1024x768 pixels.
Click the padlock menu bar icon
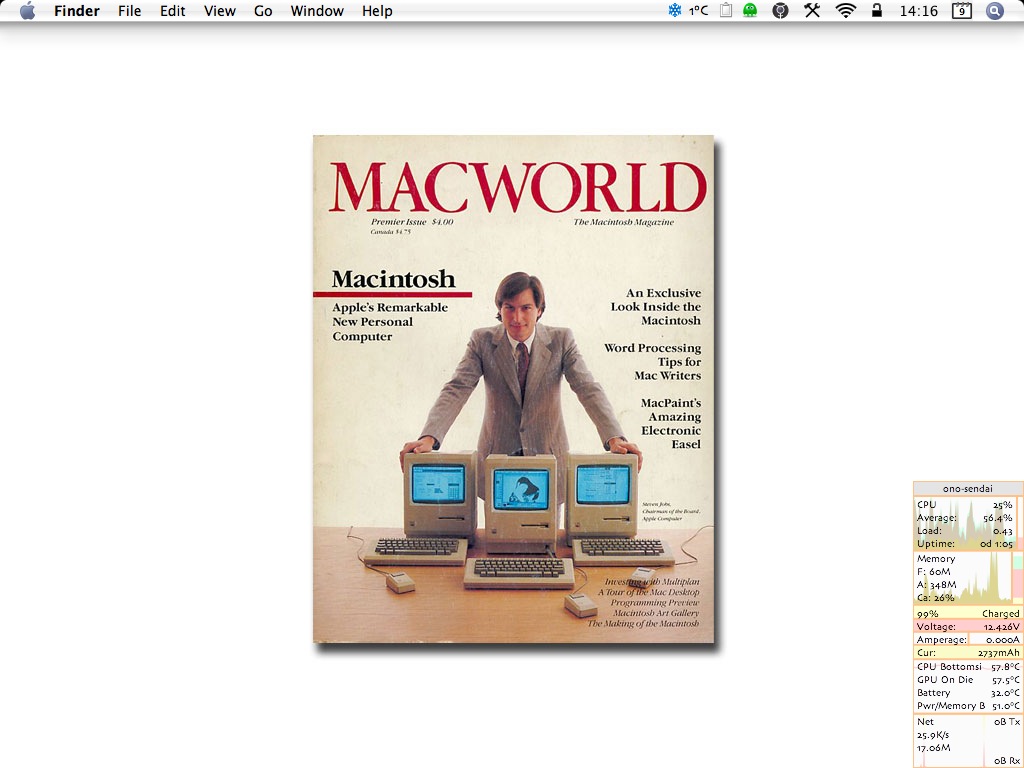pyautogui.click(x=877, y=10)
